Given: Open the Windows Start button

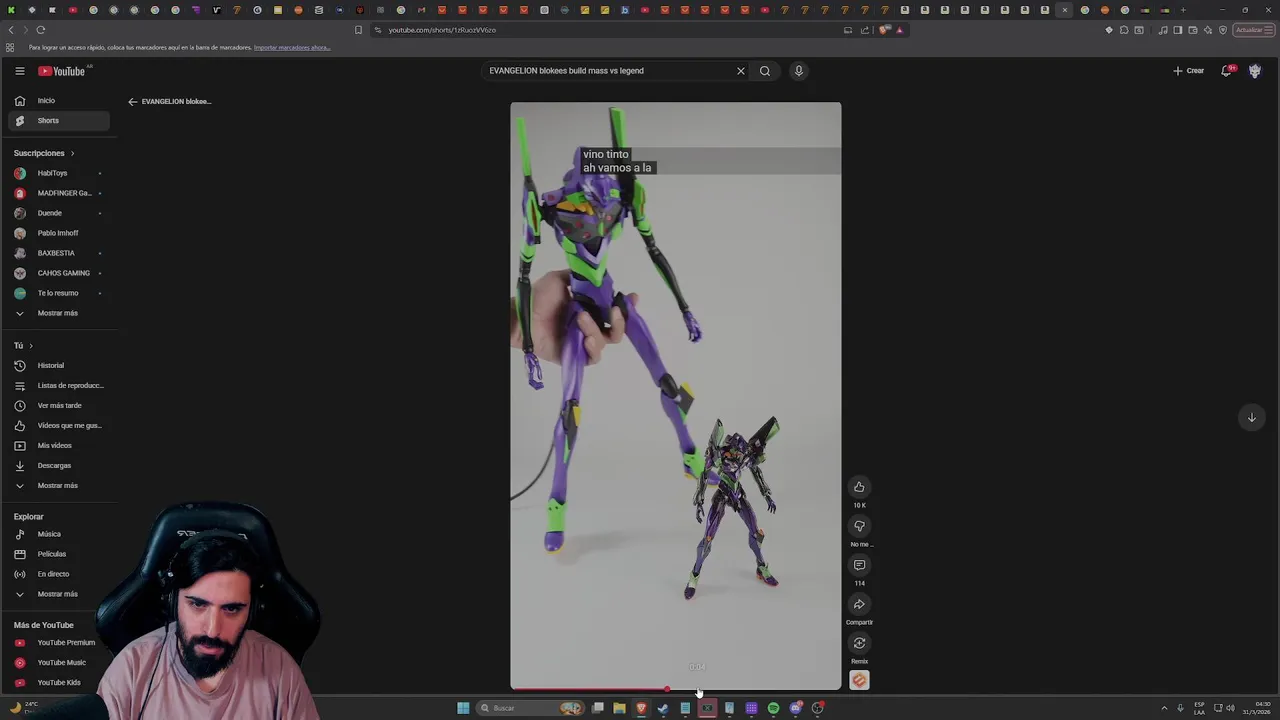Looking at the screenshot, I should click(463, 708).
